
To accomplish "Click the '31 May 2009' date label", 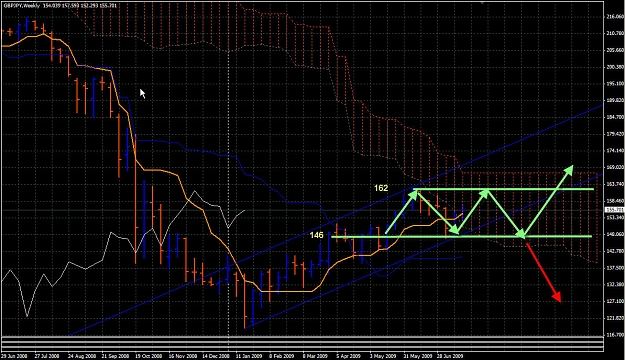I will [417, 356].
